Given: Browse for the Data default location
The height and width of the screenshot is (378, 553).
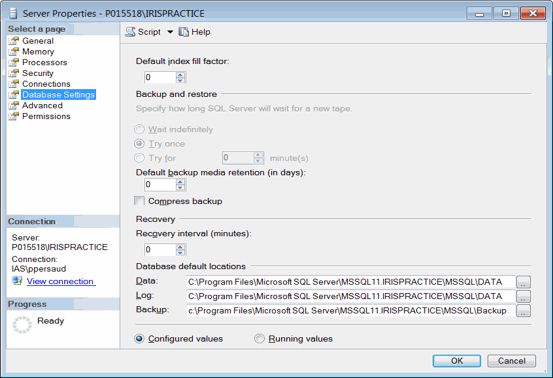Looking at the screenshot, I should 523,282.
